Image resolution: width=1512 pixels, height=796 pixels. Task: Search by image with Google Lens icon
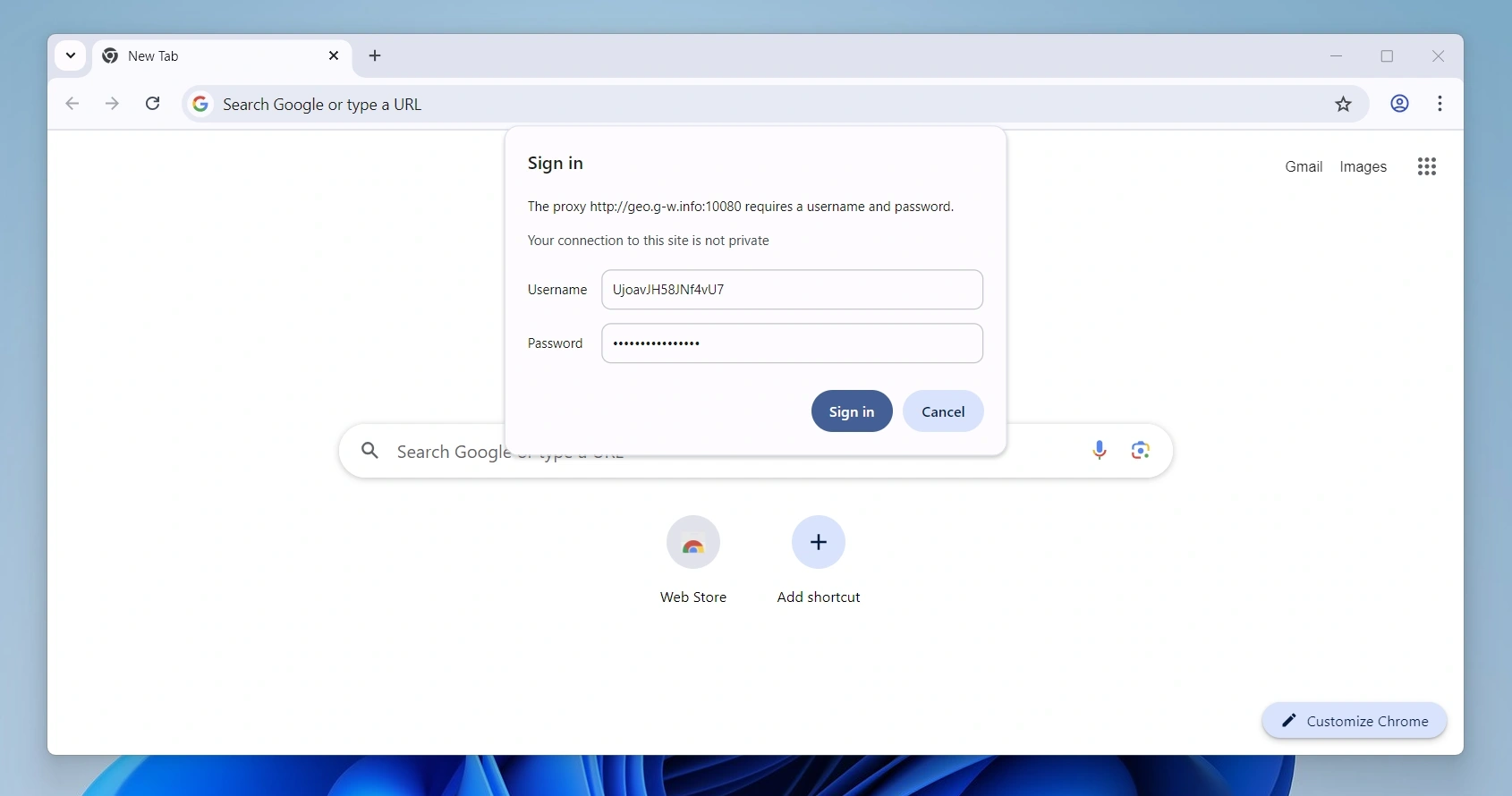(x=1141, y=451)
